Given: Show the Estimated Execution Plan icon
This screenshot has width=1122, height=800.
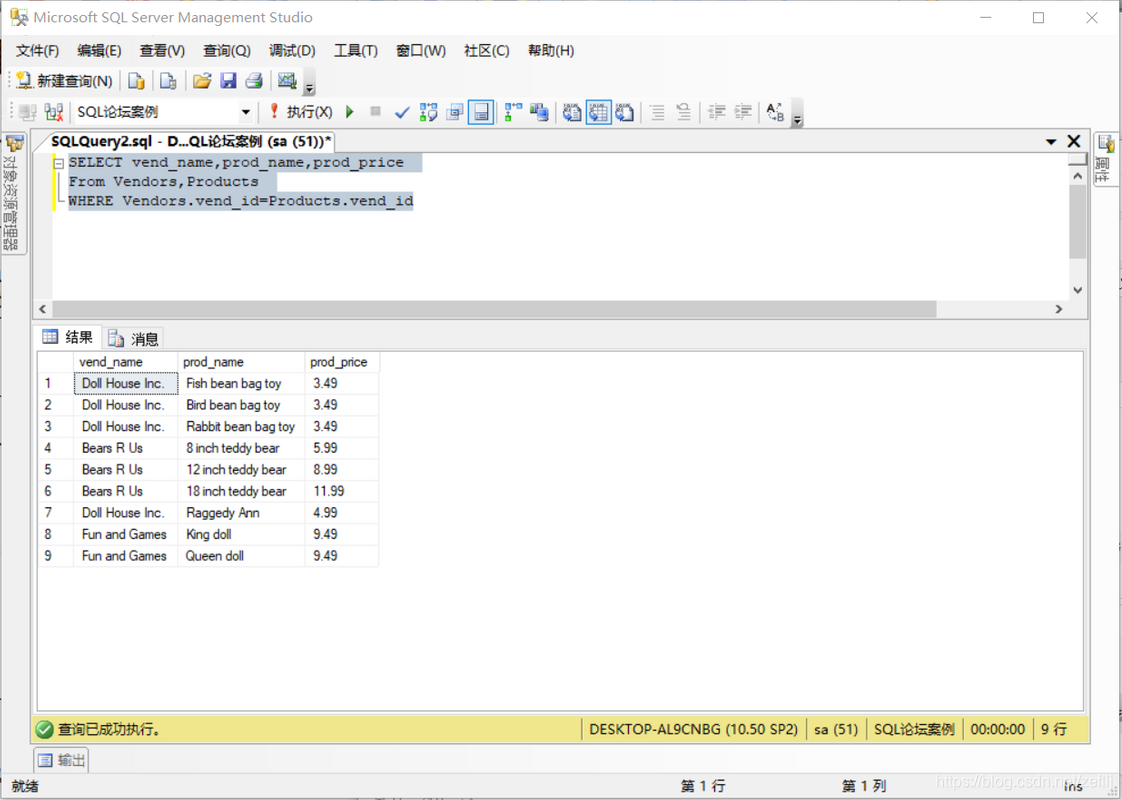Looking at the screenshot, I should [x=428, y=112].
